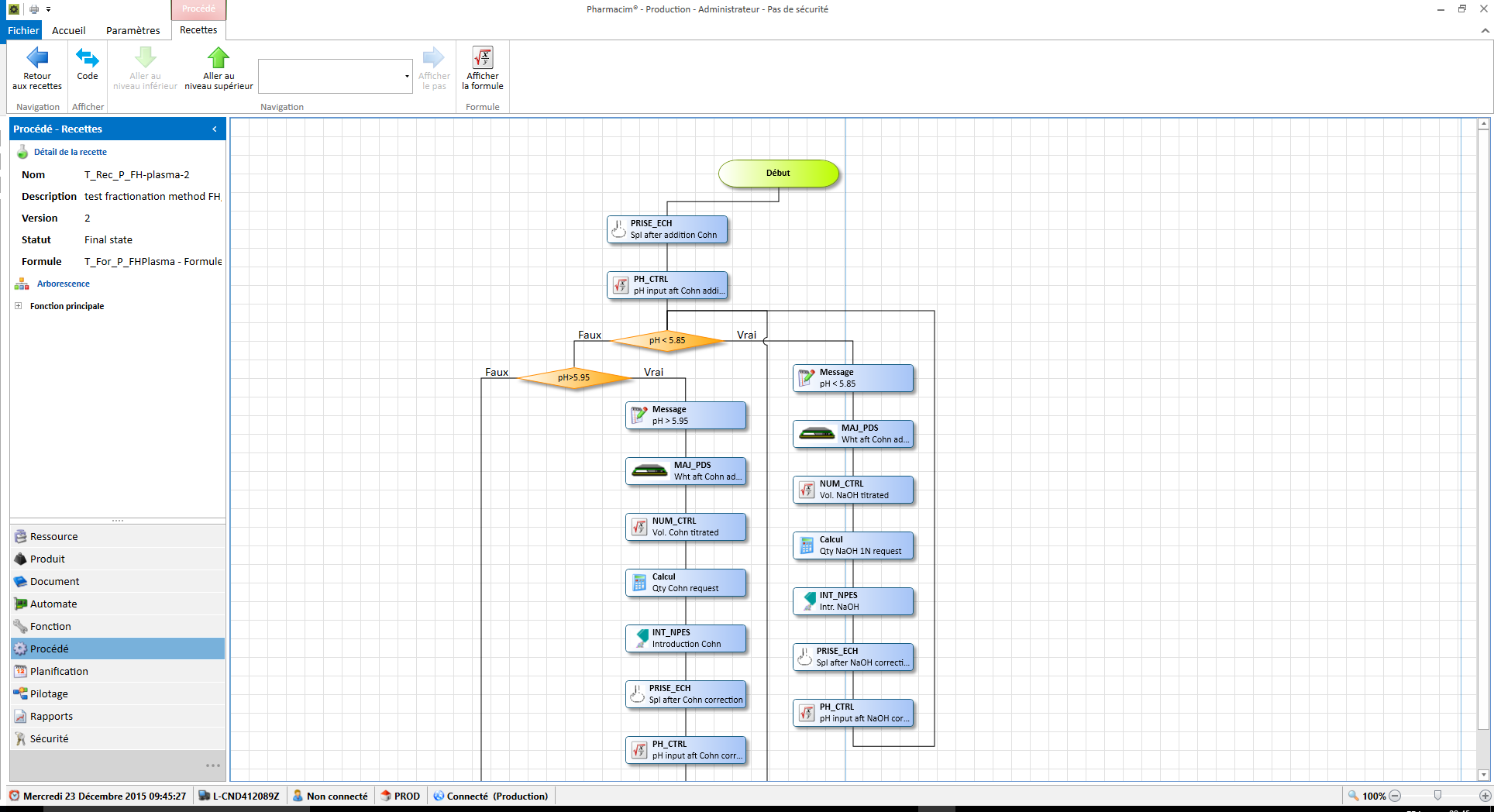Click the zoom magnifier icon beside 100%

(1353, 796)
